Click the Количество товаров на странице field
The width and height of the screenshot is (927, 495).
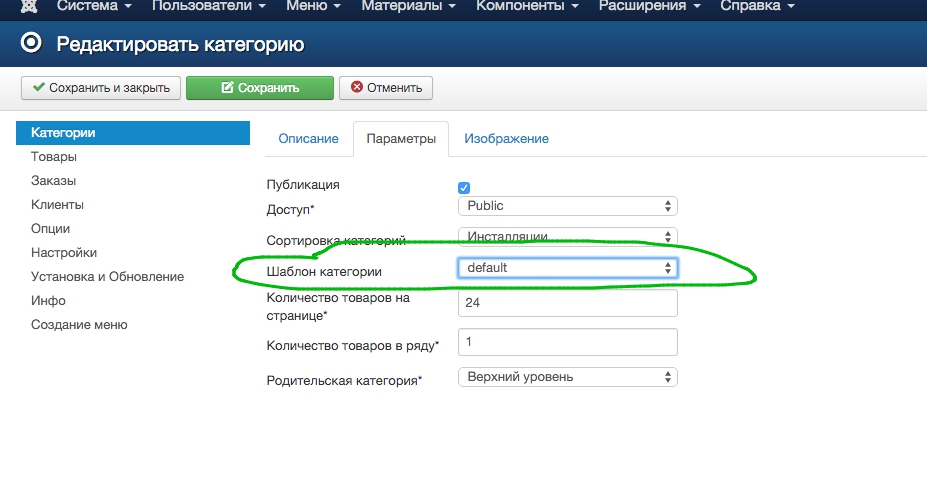[567, 304]
